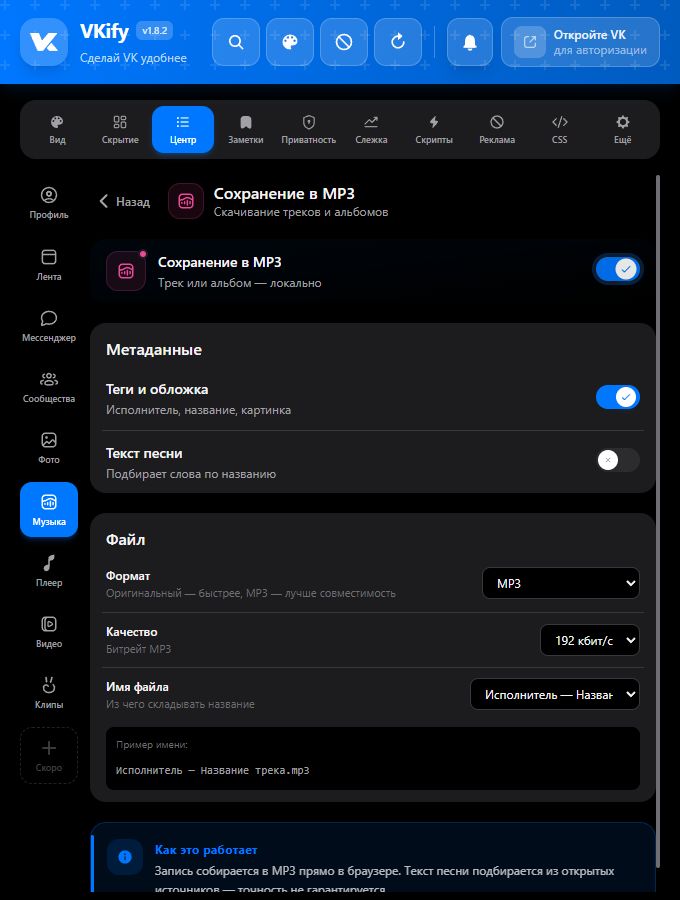Image resolution: width=680 pixels, height=900 pixels.
Task: Open notifications bell
Action: (469, 42)
